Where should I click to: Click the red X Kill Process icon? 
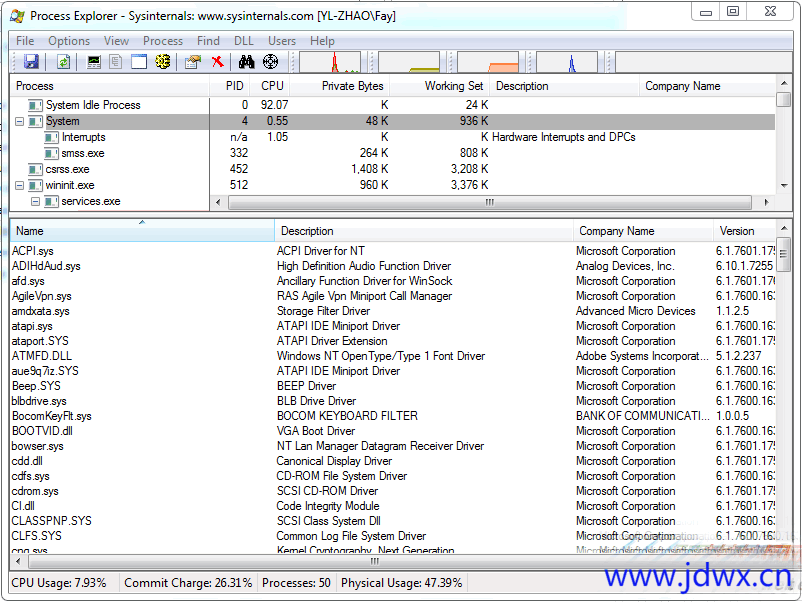pyautogui.click(x=217, y=62)
